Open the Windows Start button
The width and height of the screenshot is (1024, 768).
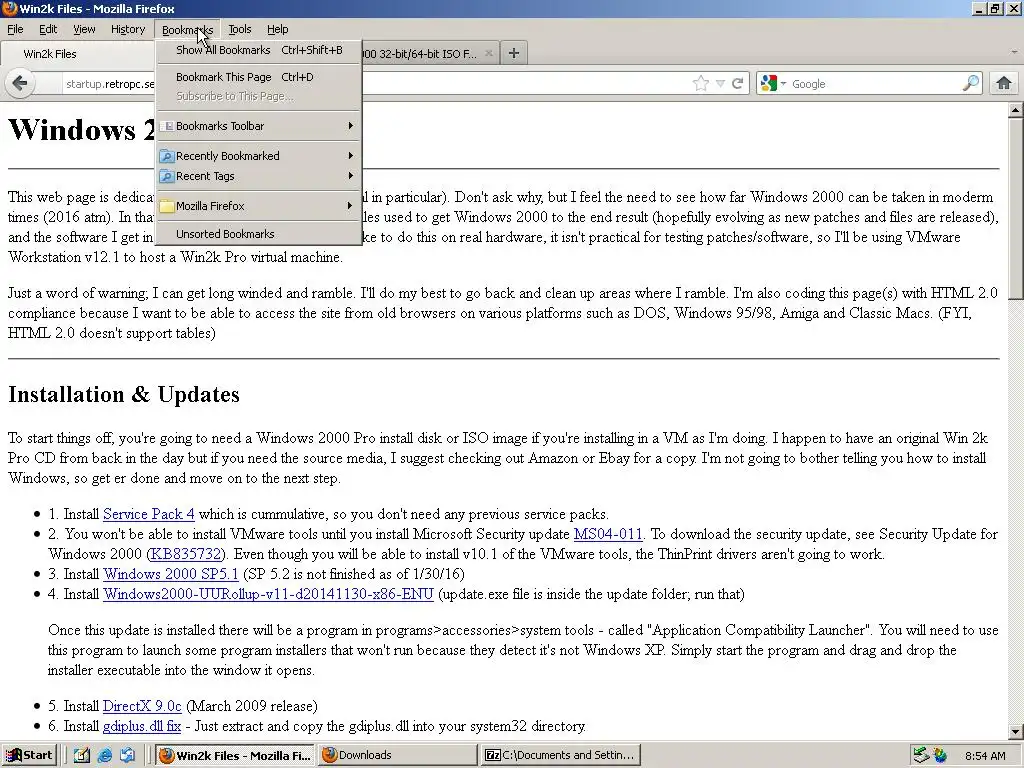[x=29, y=755]
